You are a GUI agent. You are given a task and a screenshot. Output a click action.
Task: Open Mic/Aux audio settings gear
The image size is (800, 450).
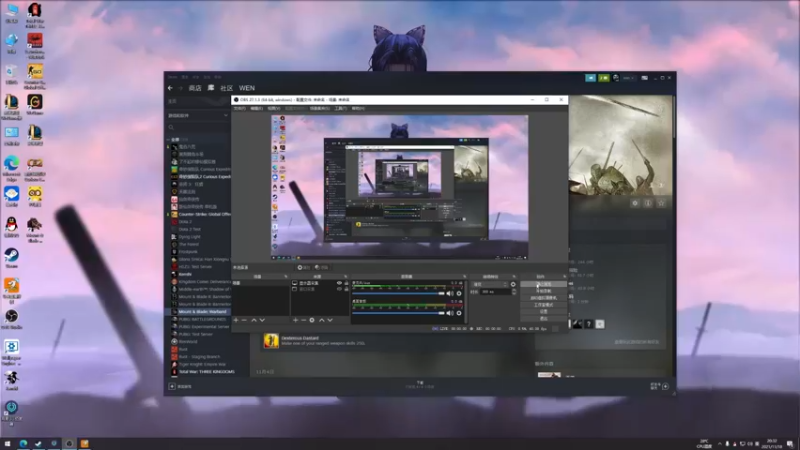coord(459,293)
